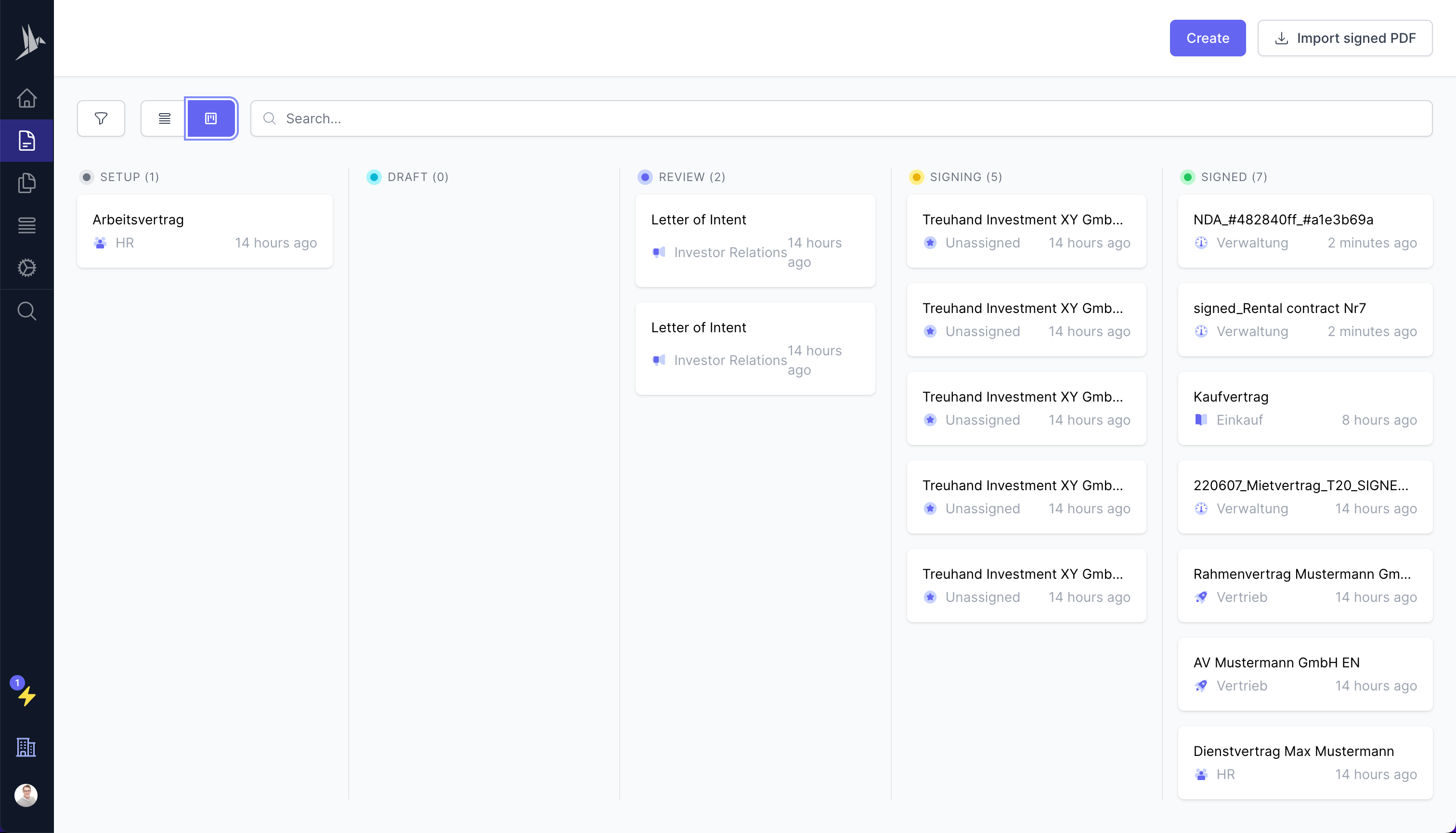Click the SIGNED (7) column header

pyautogui.click(x=1234, y=177)
